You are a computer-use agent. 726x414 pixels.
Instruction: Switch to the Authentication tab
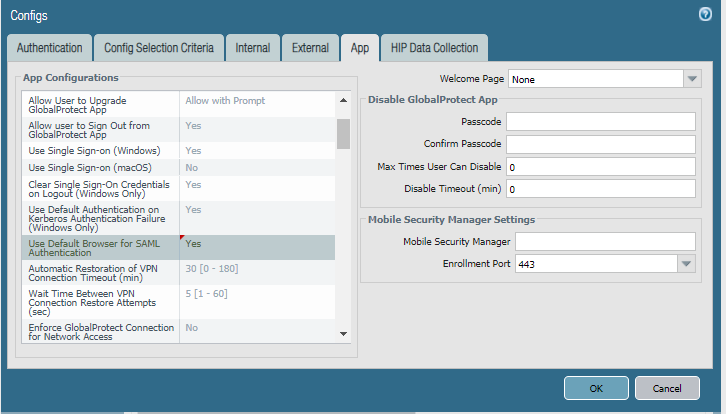coord(50,48)
